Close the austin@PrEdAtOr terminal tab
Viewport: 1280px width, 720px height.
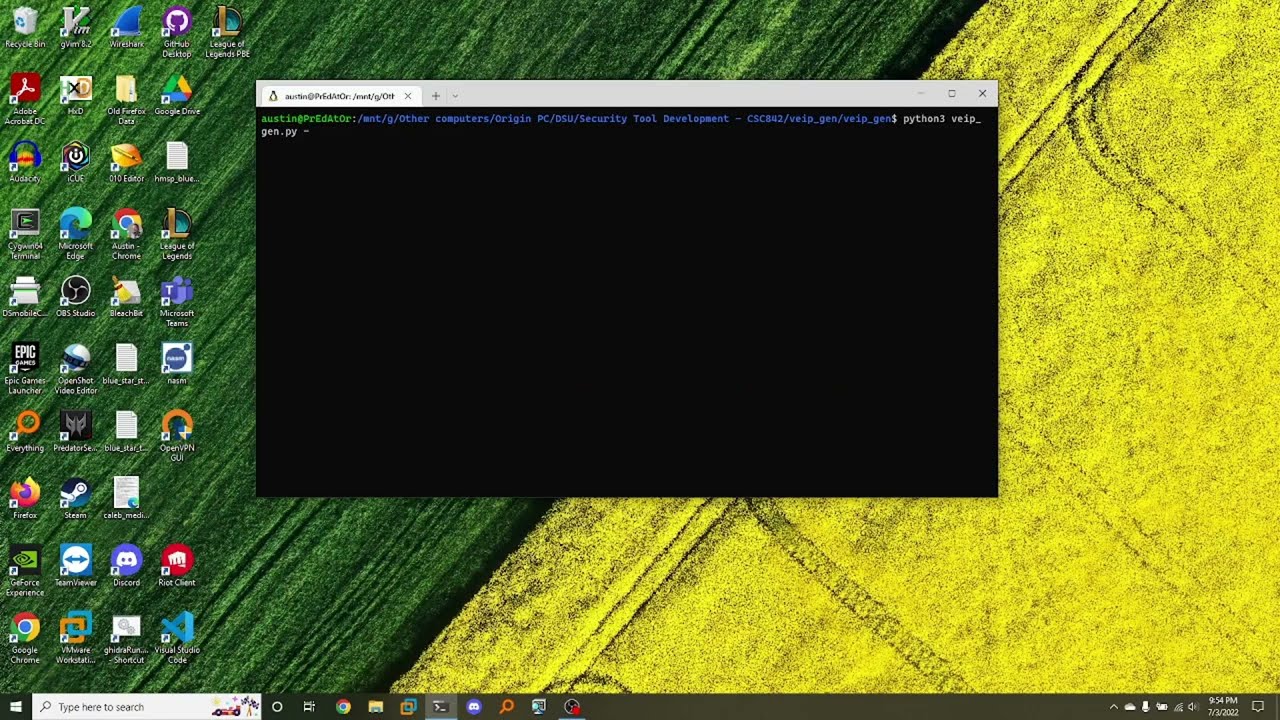coord(407,96)
